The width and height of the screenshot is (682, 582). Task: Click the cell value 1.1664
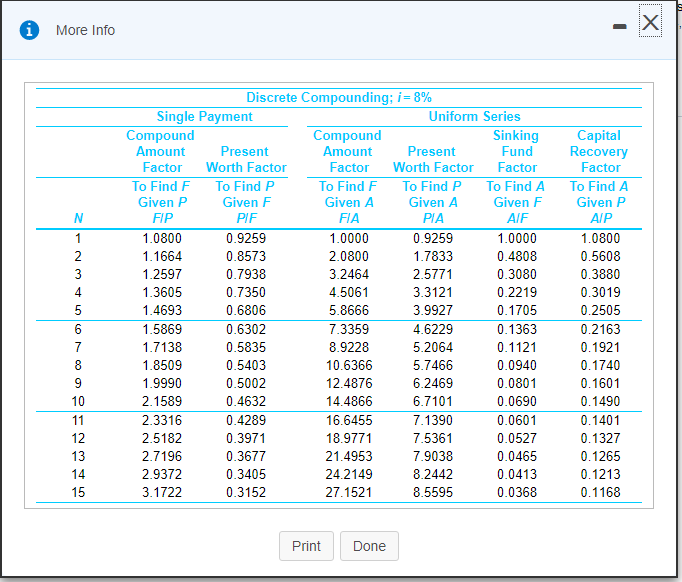tap(162, 257)
